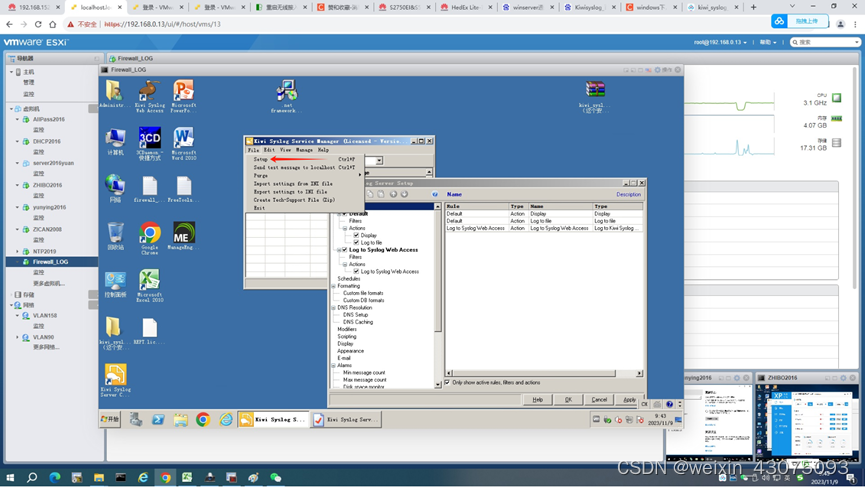Click the move-down arrow in Setup toolbar
The width and height of the screenshot is (865, 487).
[x=404, y=194]
